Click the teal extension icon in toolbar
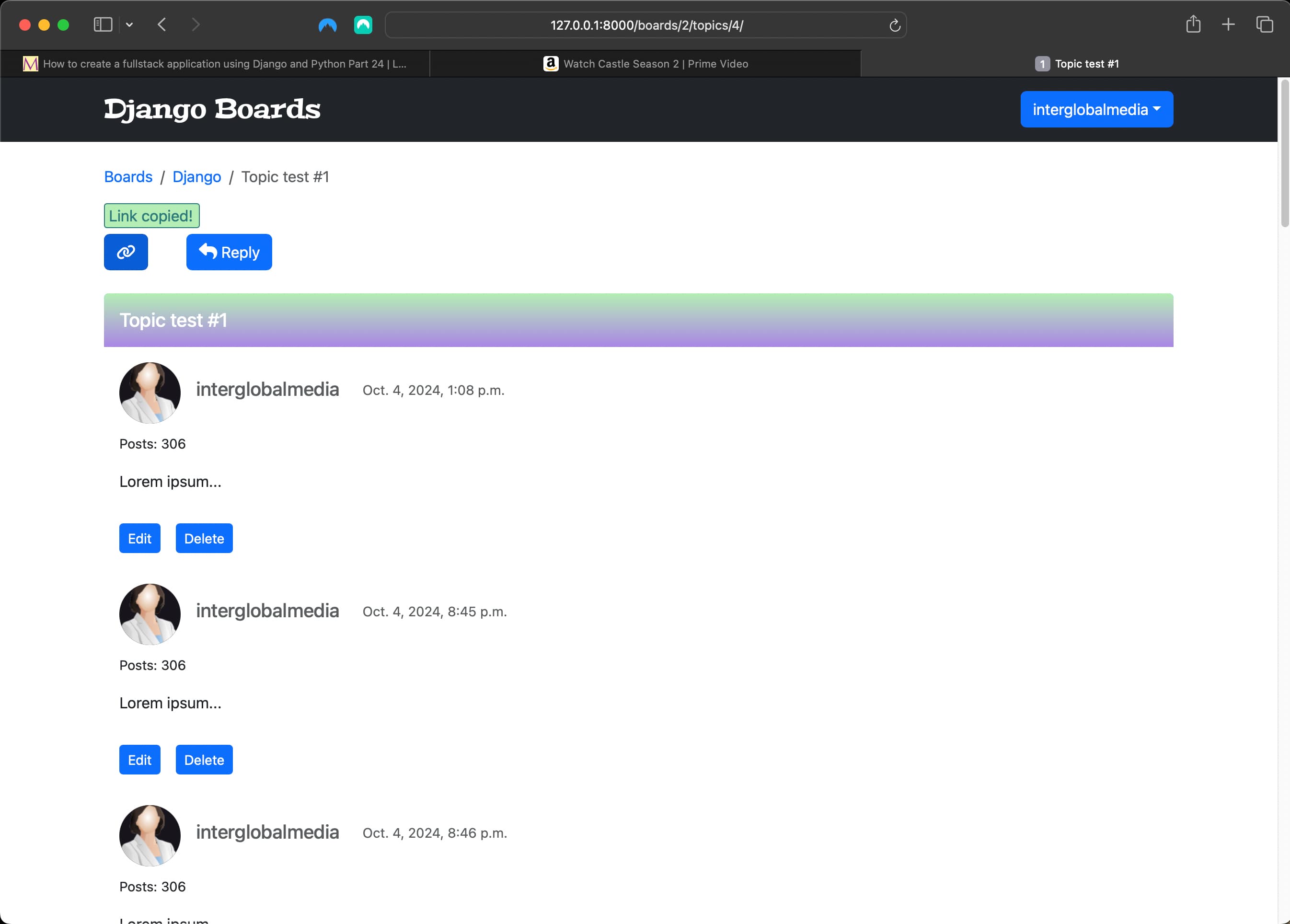The height and width of the screenshot is (924, 1290). pyautogui.click(x=363, y=25)
